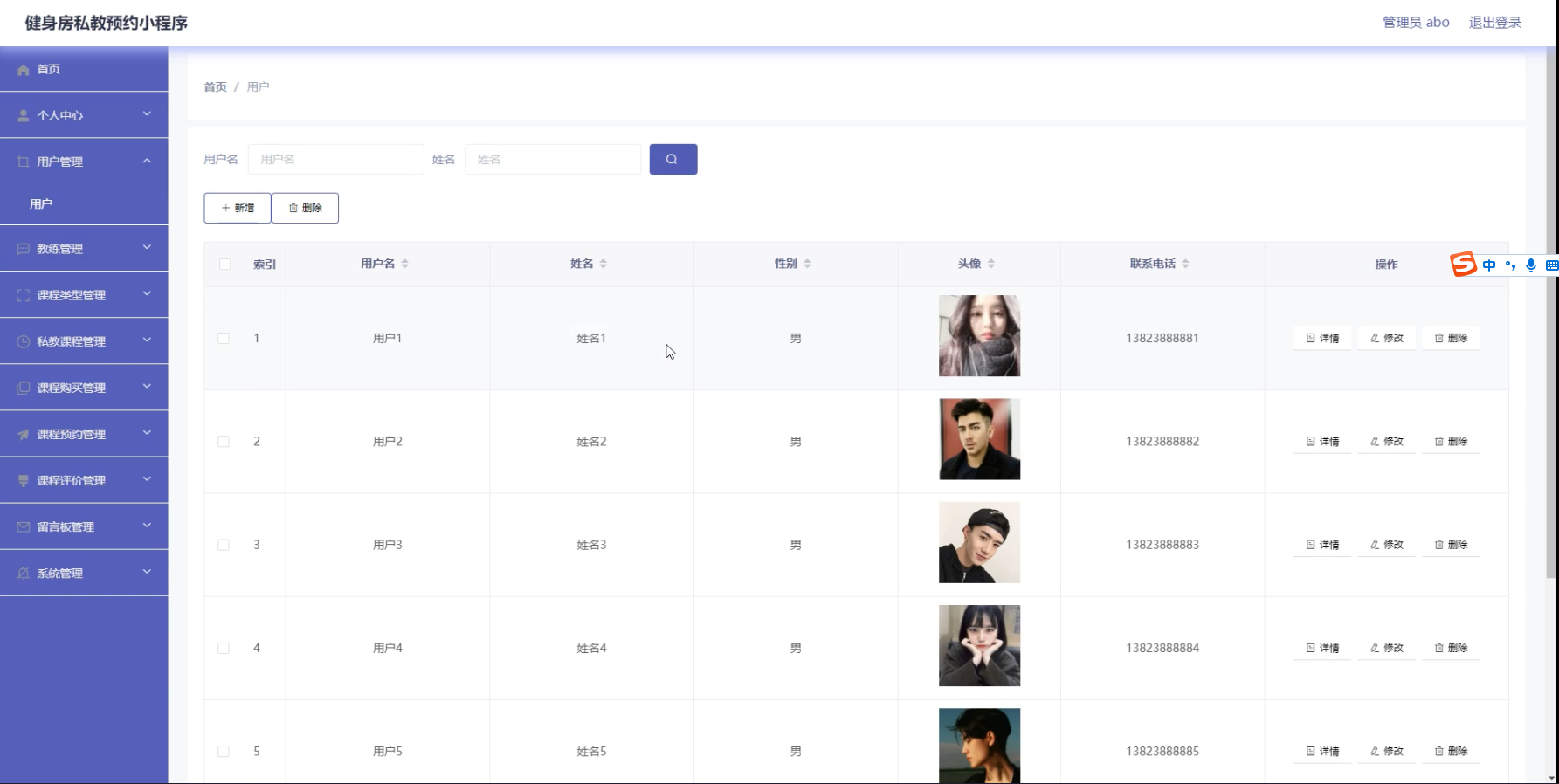
Task: Click the bulk 删除 button above the table
Action: click(305, 208)
